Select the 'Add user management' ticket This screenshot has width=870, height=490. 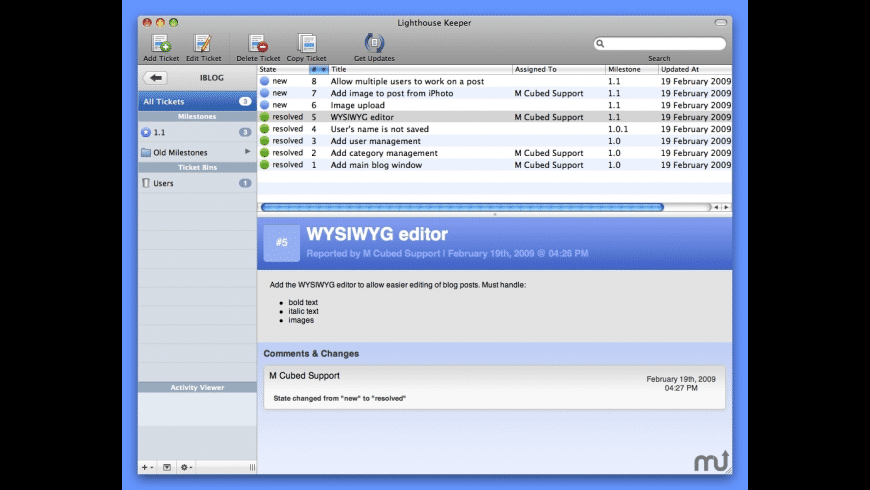tap(494, 141)
